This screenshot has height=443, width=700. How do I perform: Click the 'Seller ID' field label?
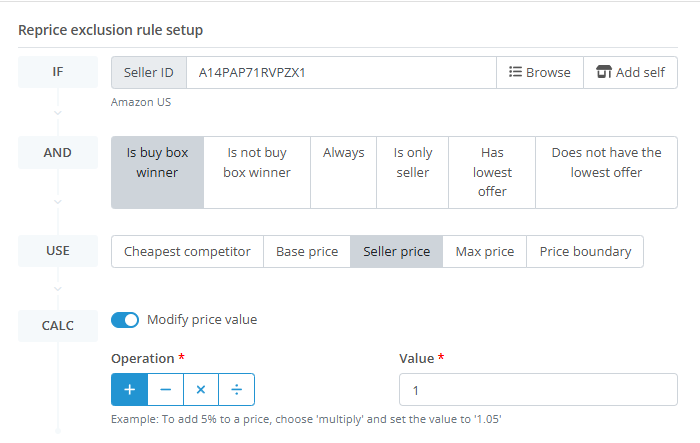point(149,72)
